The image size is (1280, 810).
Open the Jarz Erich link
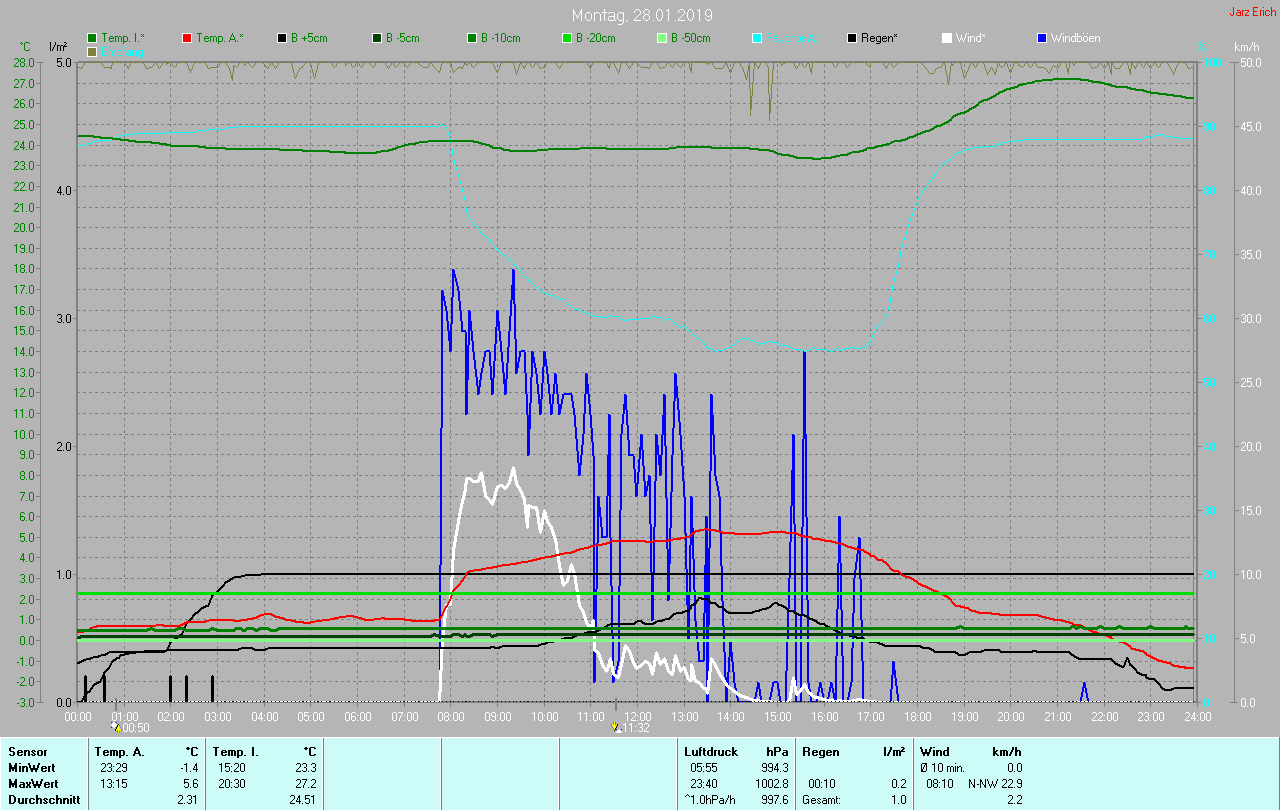1252,12
